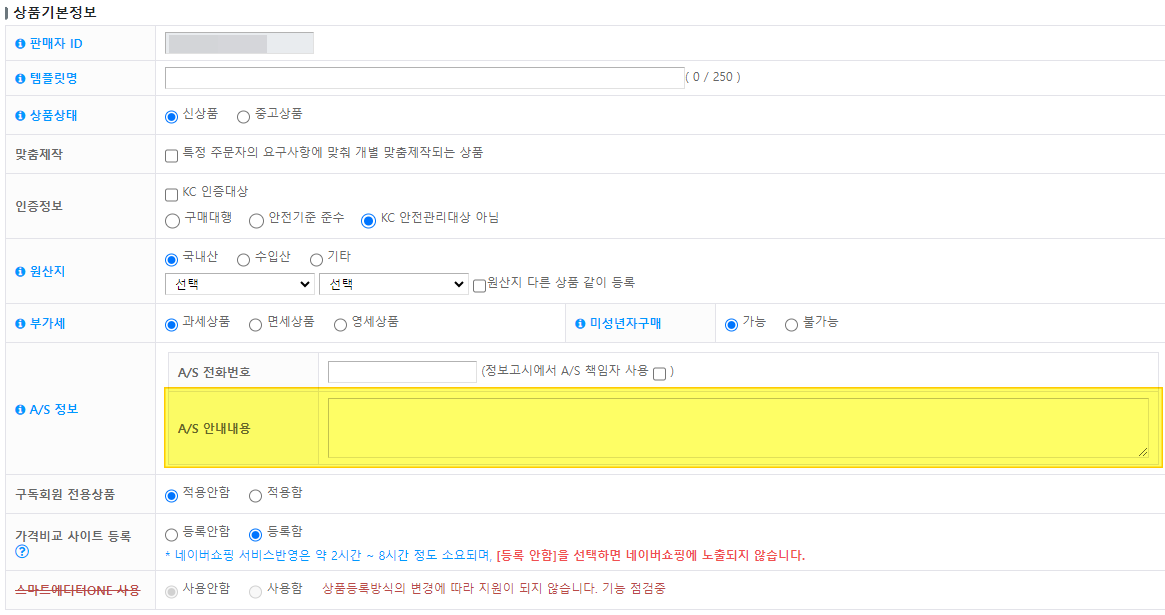Focus the A/S 전화번호 input box

402,372
